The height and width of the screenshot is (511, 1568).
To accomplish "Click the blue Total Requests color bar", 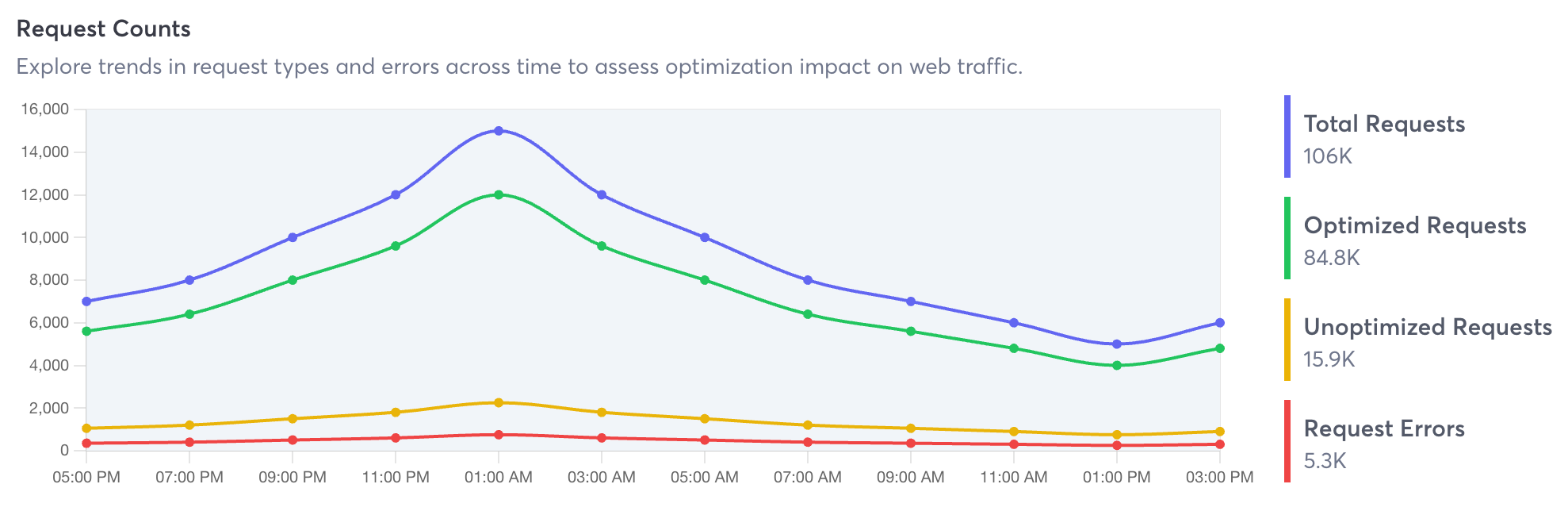I will (1287, 136).
